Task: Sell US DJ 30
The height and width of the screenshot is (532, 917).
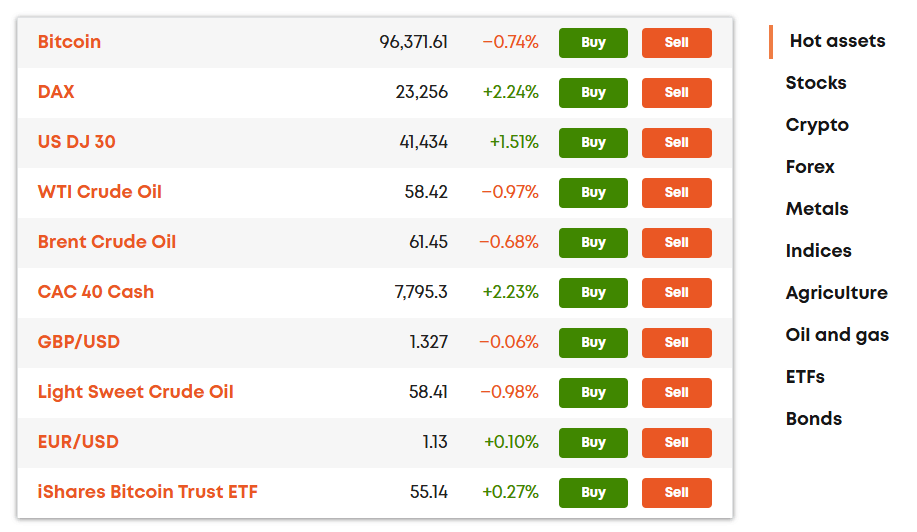Action: click(677, 143)
